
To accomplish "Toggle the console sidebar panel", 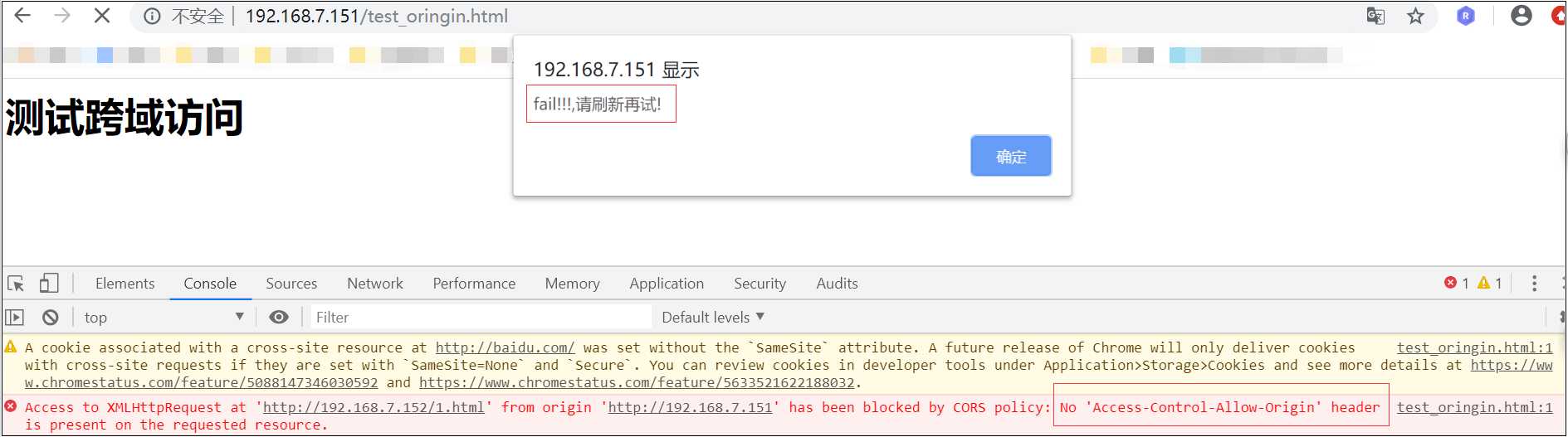I will 15,317.
